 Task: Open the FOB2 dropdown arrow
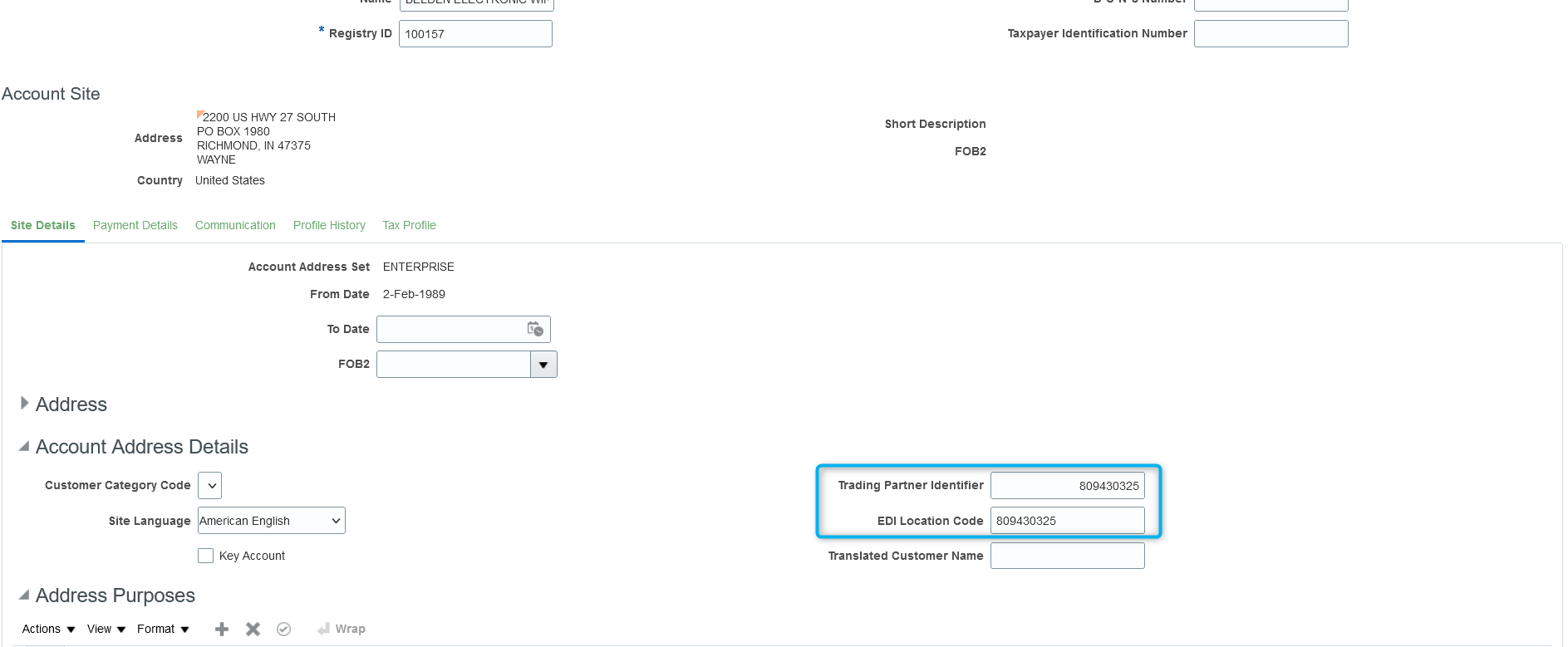coord(543,364)
